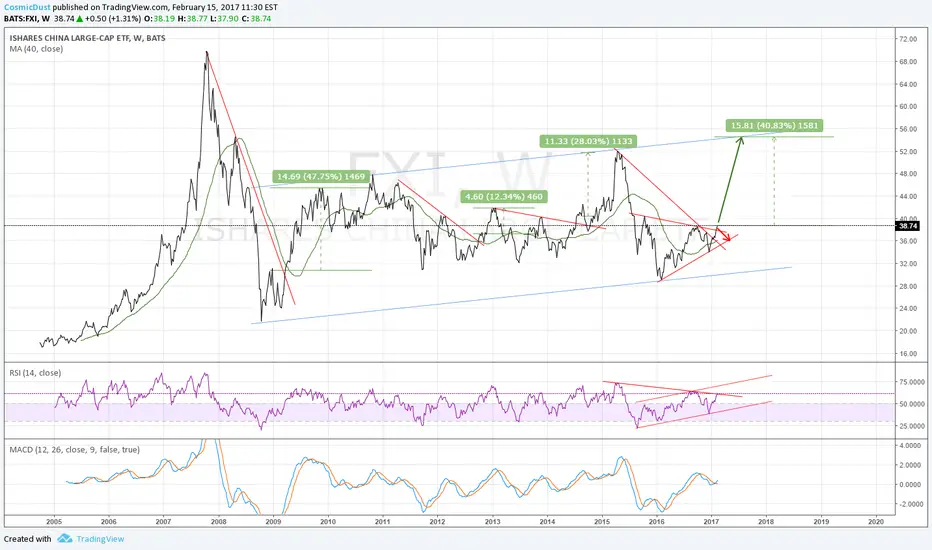Select the 16.00 price axis label
The height and width of the screenshot is (550, 932).
pyautogui.click(x=908, y=354)
